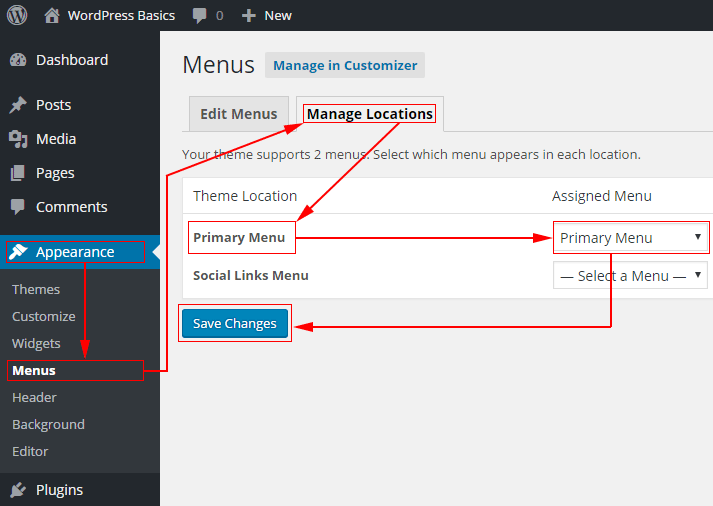Open the Header submenu item

tap(35, 397)
